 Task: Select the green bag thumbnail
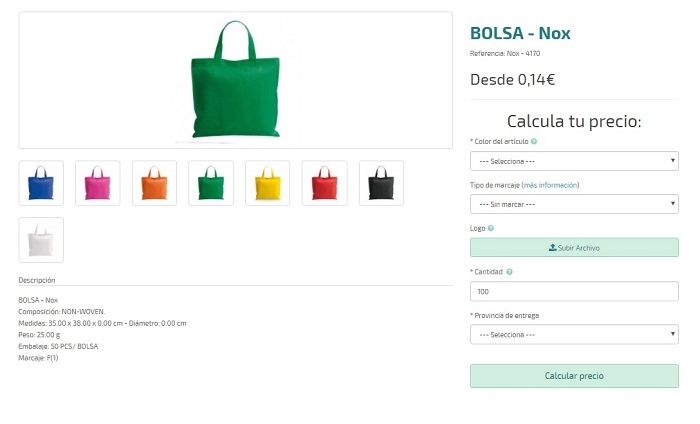click(x=211, y=183)
